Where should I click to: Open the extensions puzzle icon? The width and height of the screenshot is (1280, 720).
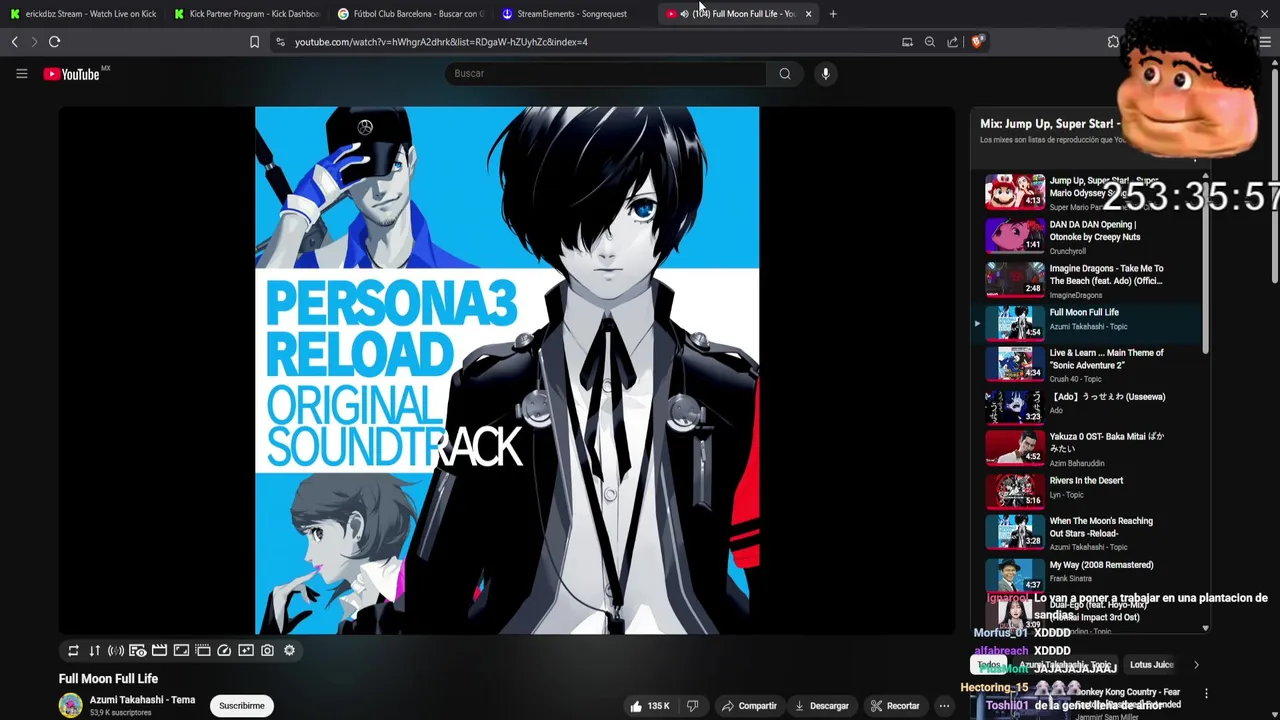[1113, 42]
